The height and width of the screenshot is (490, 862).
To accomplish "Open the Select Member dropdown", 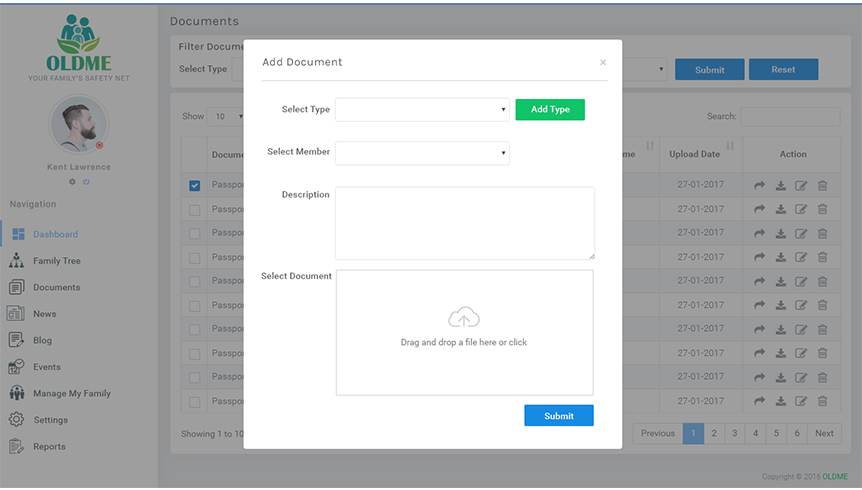I will tap(422, 153).
